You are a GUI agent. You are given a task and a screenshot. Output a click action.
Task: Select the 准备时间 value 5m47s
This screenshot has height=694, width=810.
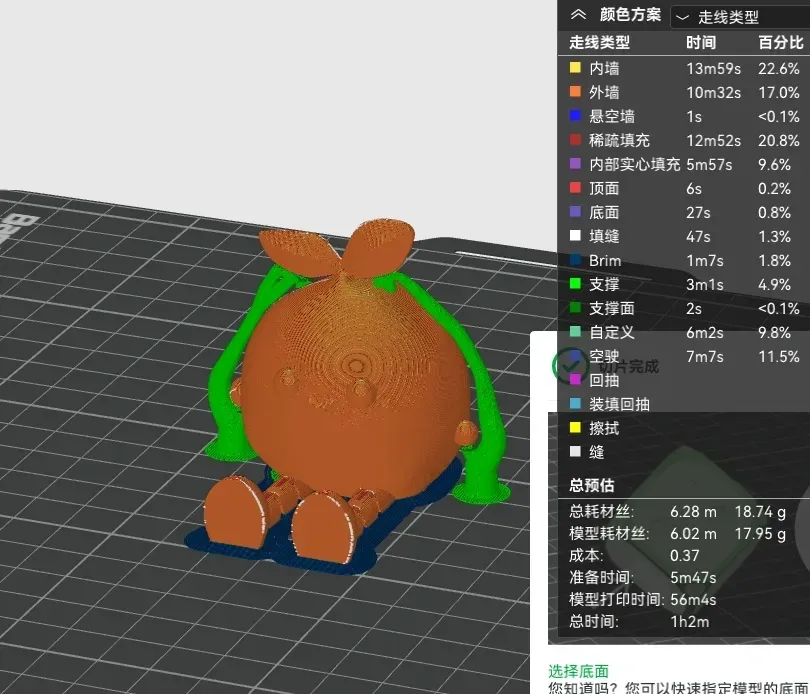693,578
